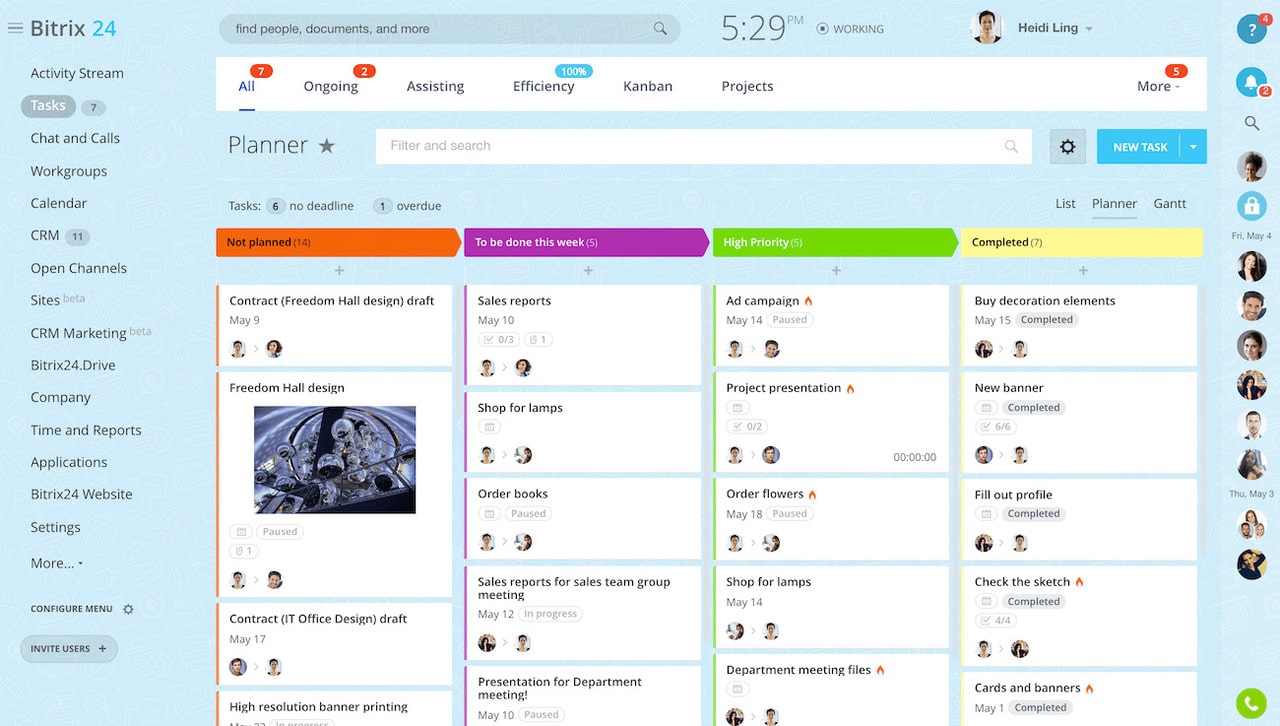Open Contract (IT Office Design) draft task

(318, 619)
